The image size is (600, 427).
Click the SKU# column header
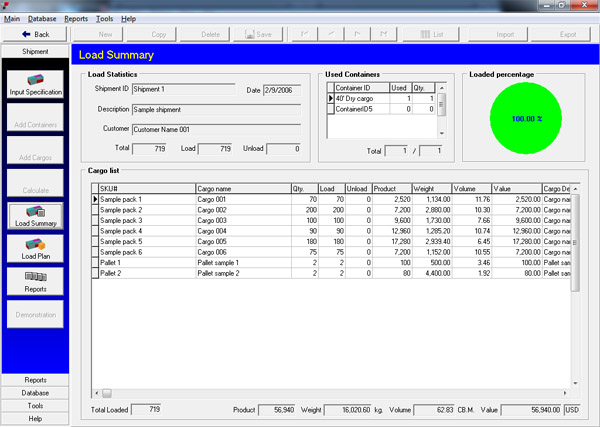click(x=147, y=189)
